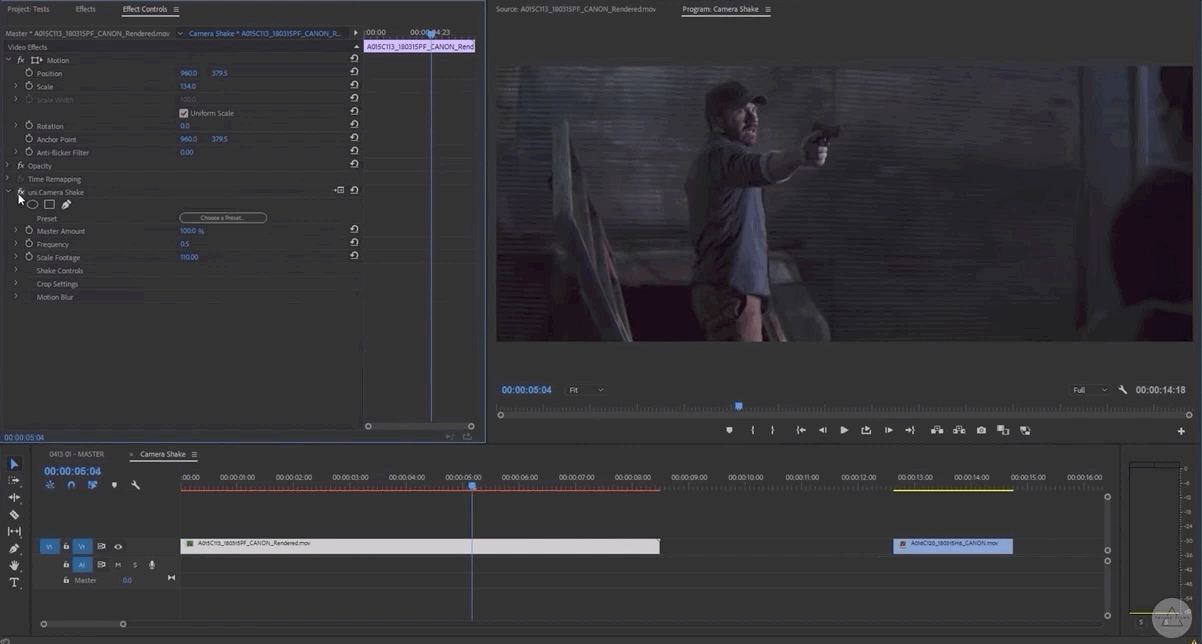1202x644 pixels.
Task: Play the sequence in the Program monitor
Action: click(844, 430)
